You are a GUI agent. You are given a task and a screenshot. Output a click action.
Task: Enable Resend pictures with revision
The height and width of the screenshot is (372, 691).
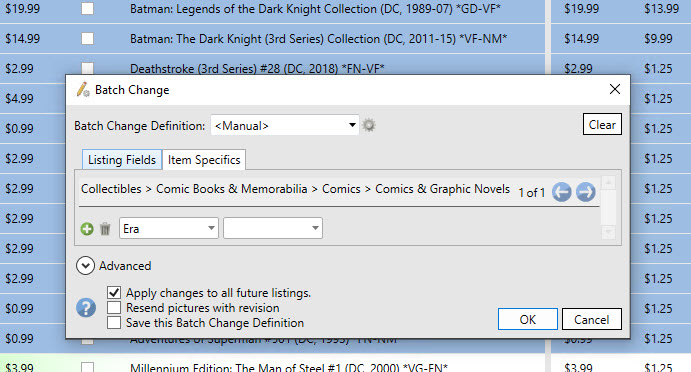pyautogui.click(x=114, y=308)
